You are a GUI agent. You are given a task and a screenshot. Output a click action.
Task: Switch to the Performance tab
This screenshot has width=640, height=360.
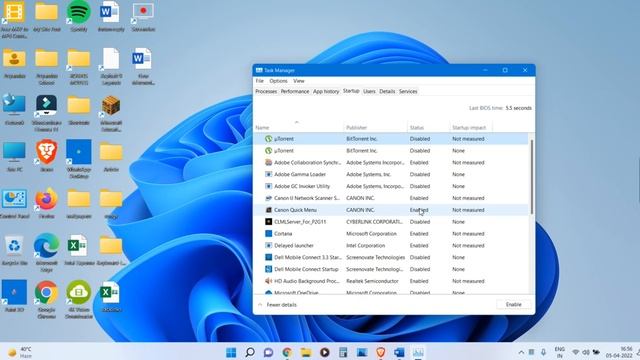(x=295, y=91)
